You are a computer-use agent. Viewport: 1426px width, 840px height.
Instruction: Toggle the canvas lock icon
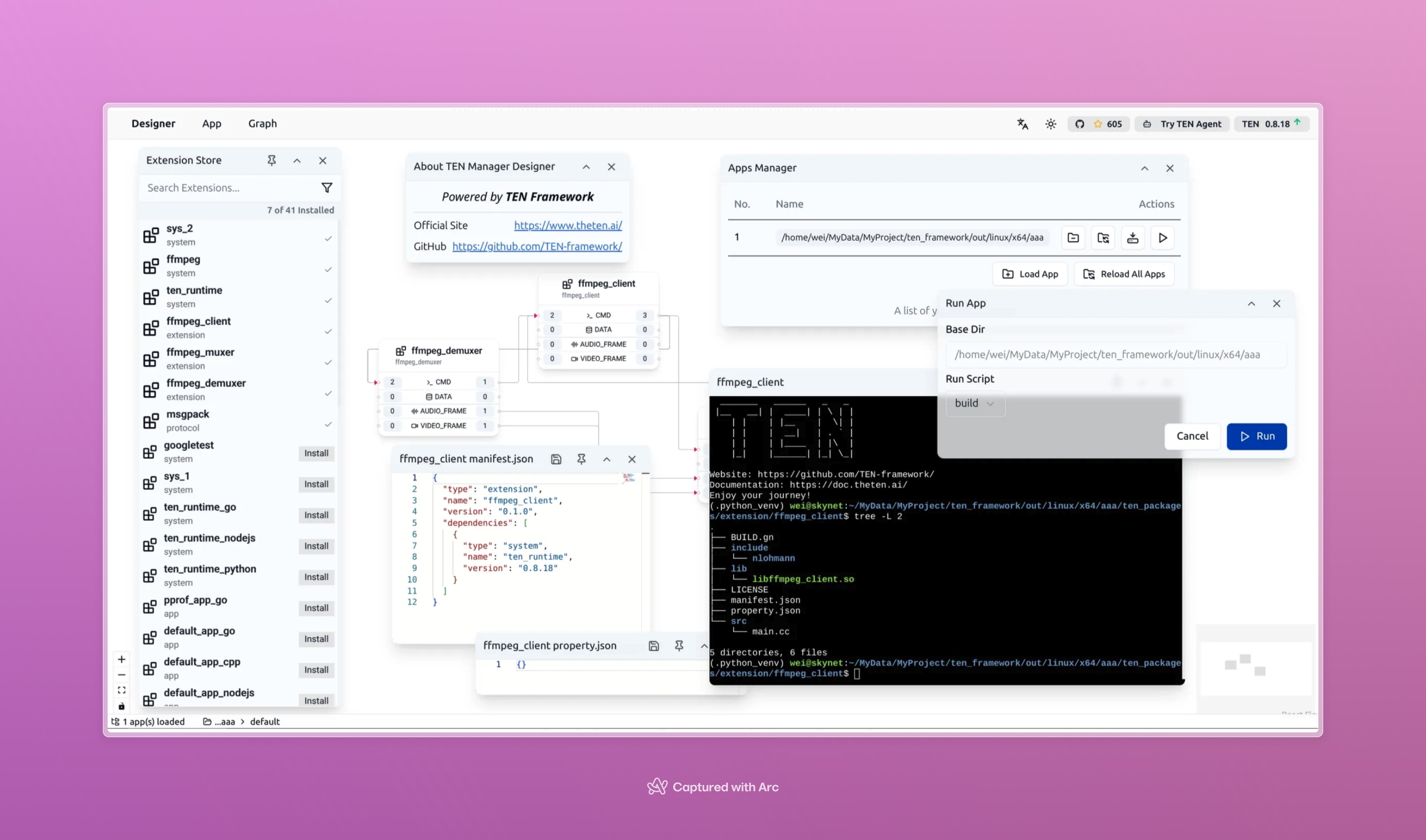pos(122,706)
